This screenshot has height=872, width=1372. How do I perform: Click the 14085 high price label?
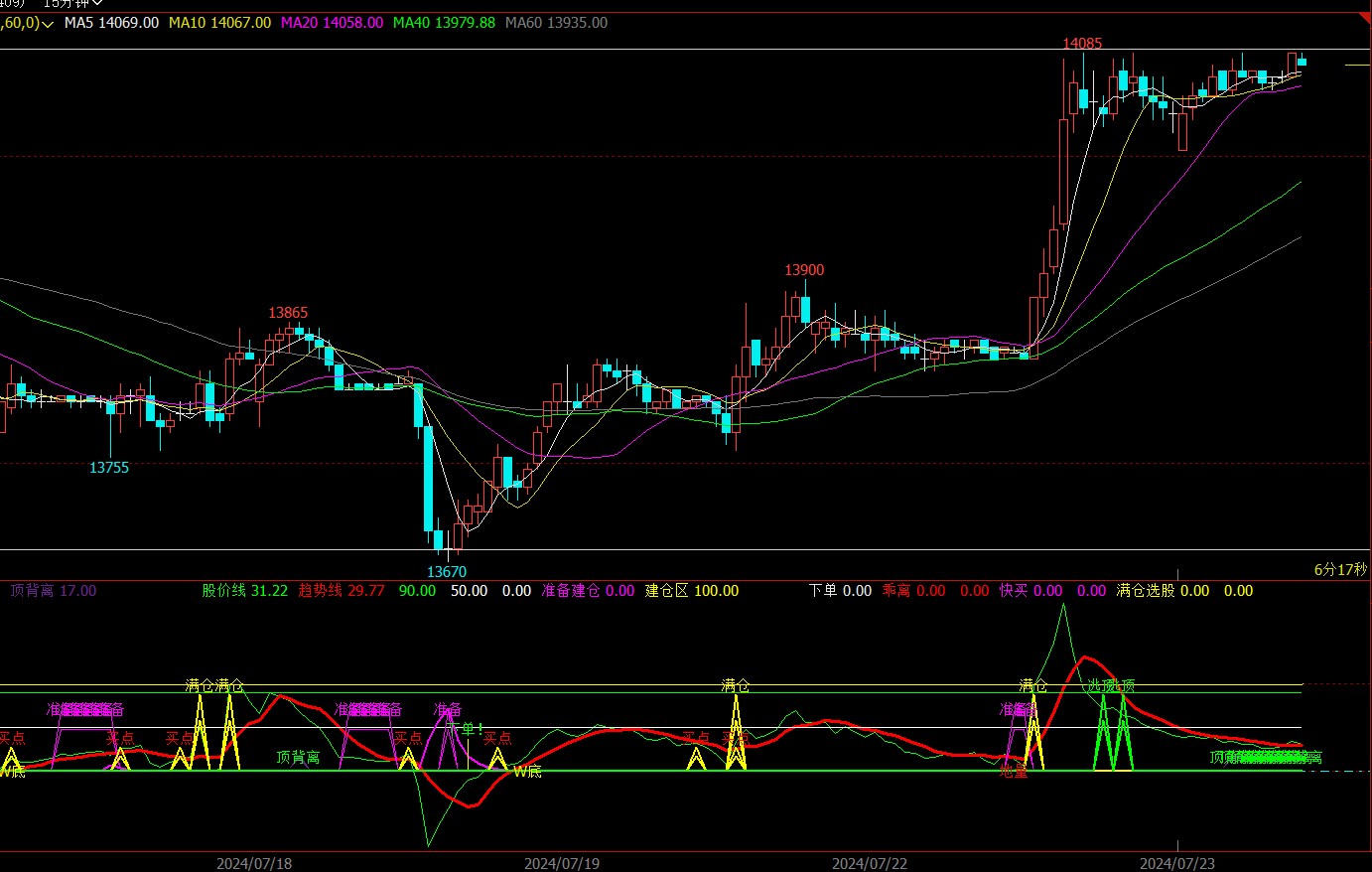click(1082, 44)
